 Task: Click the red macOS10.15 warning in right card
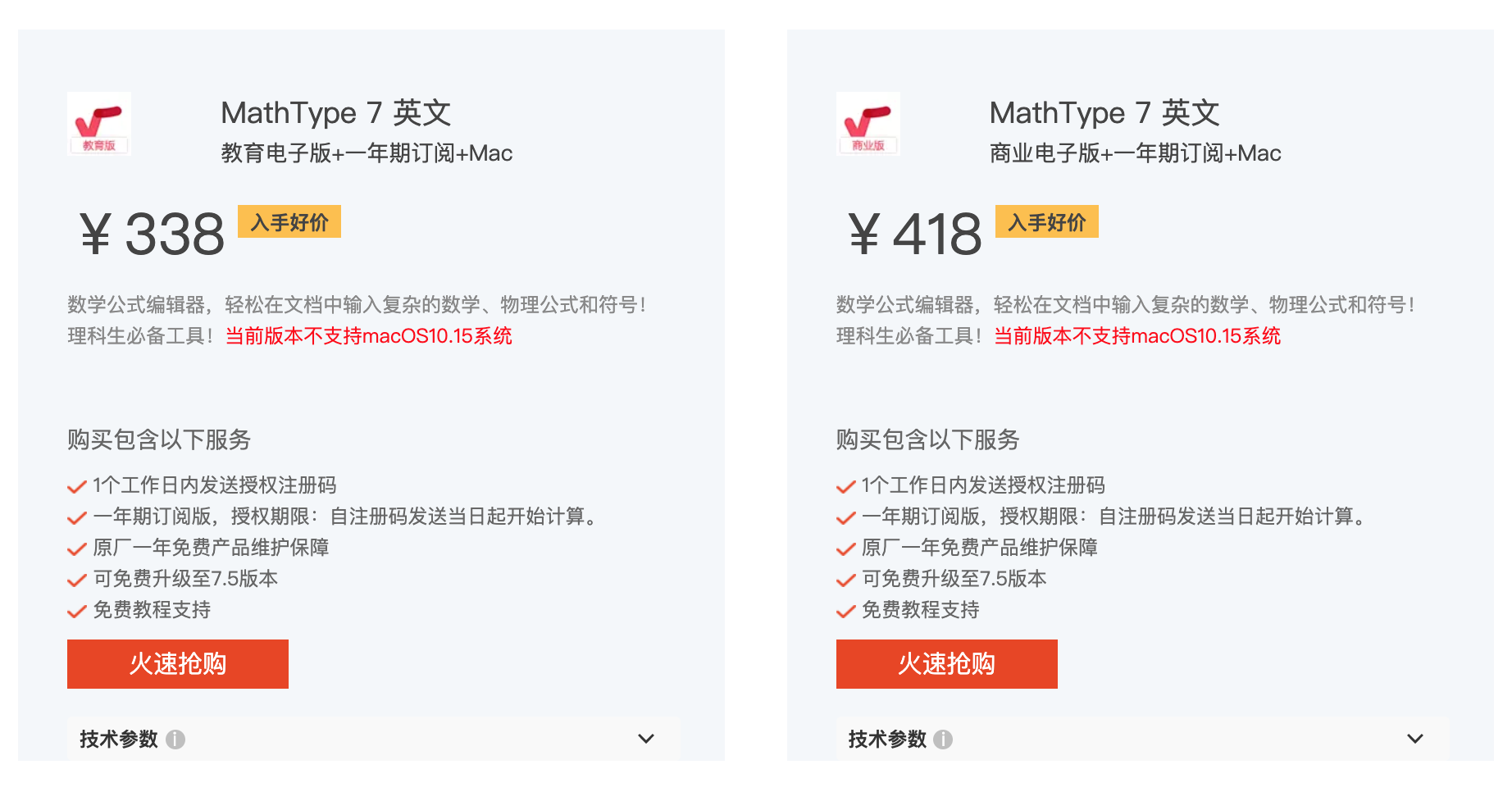point(1137,336)
